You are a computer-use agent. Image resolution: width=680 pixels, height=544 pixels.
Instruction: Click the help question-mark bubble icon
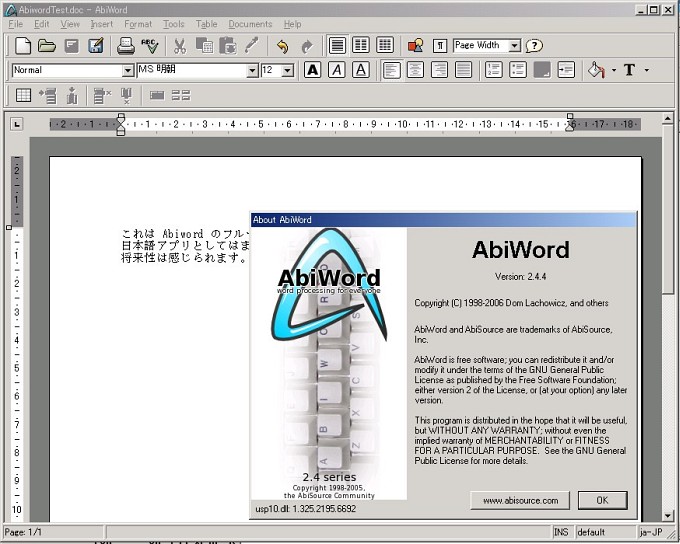534,45
